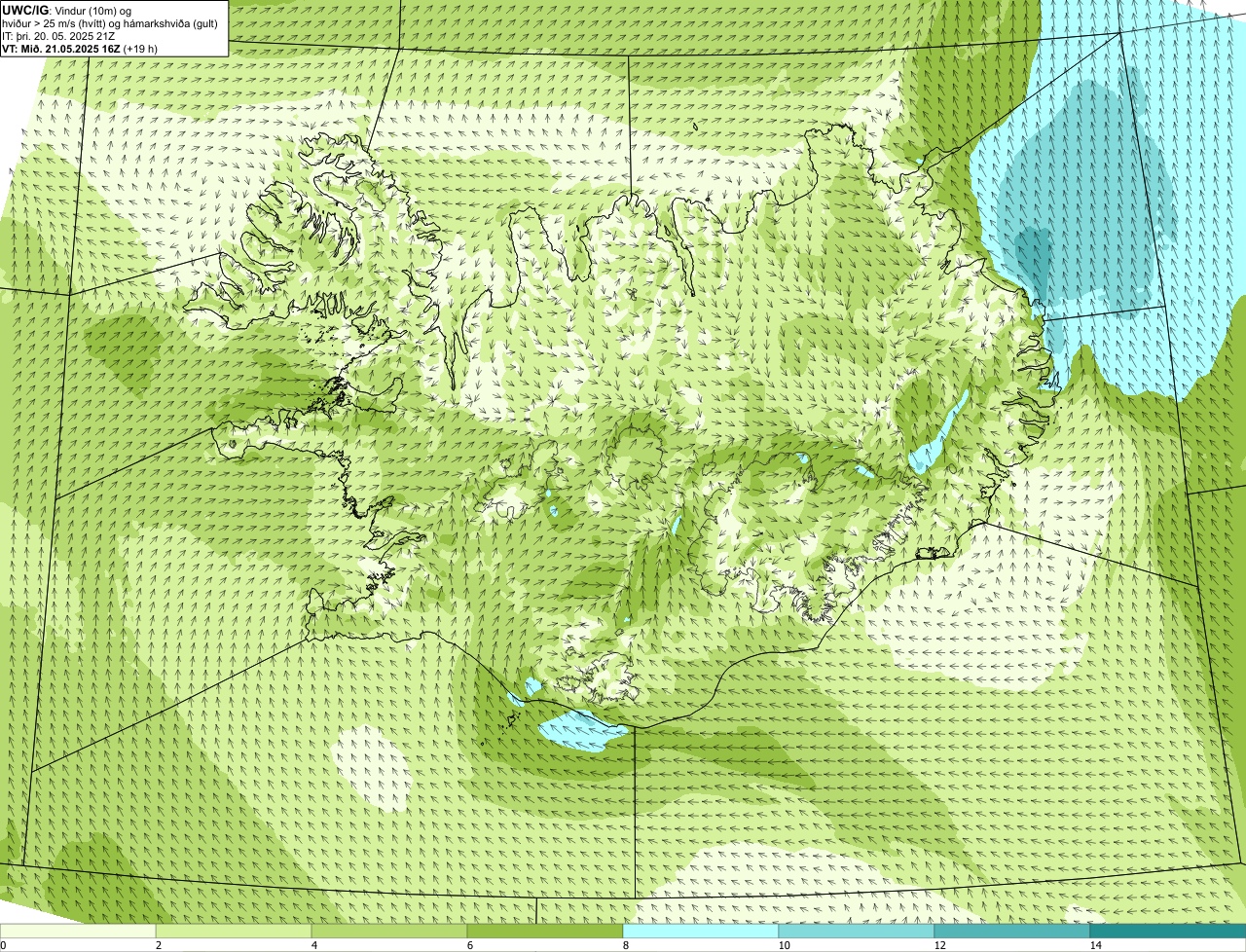Click the legend scale label "12"
Viewport: 1246px width, 952px height.
tap(939, 945)
